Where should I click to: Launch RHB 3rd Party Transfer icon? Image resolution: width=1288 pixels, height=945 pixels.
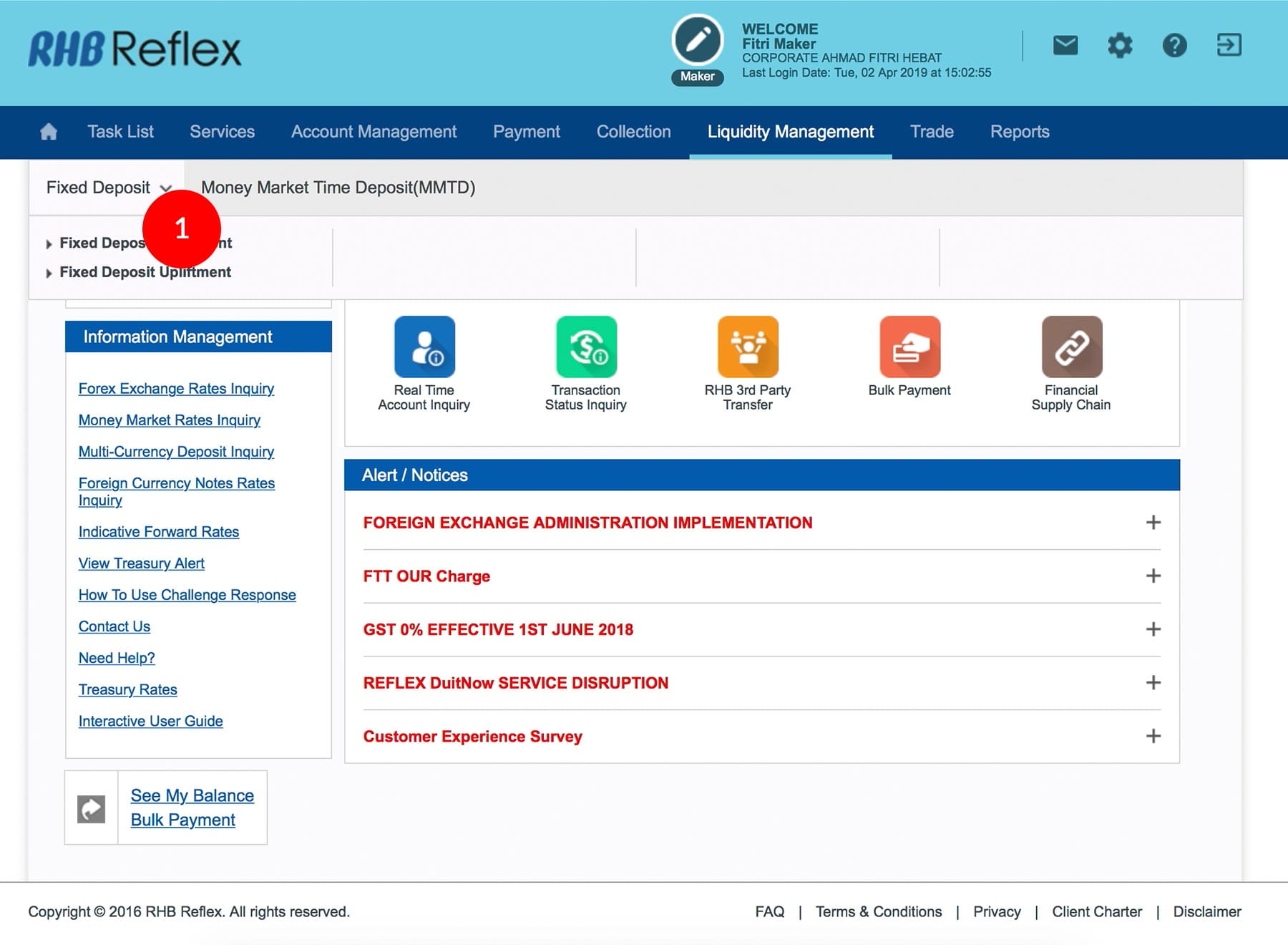748,347
